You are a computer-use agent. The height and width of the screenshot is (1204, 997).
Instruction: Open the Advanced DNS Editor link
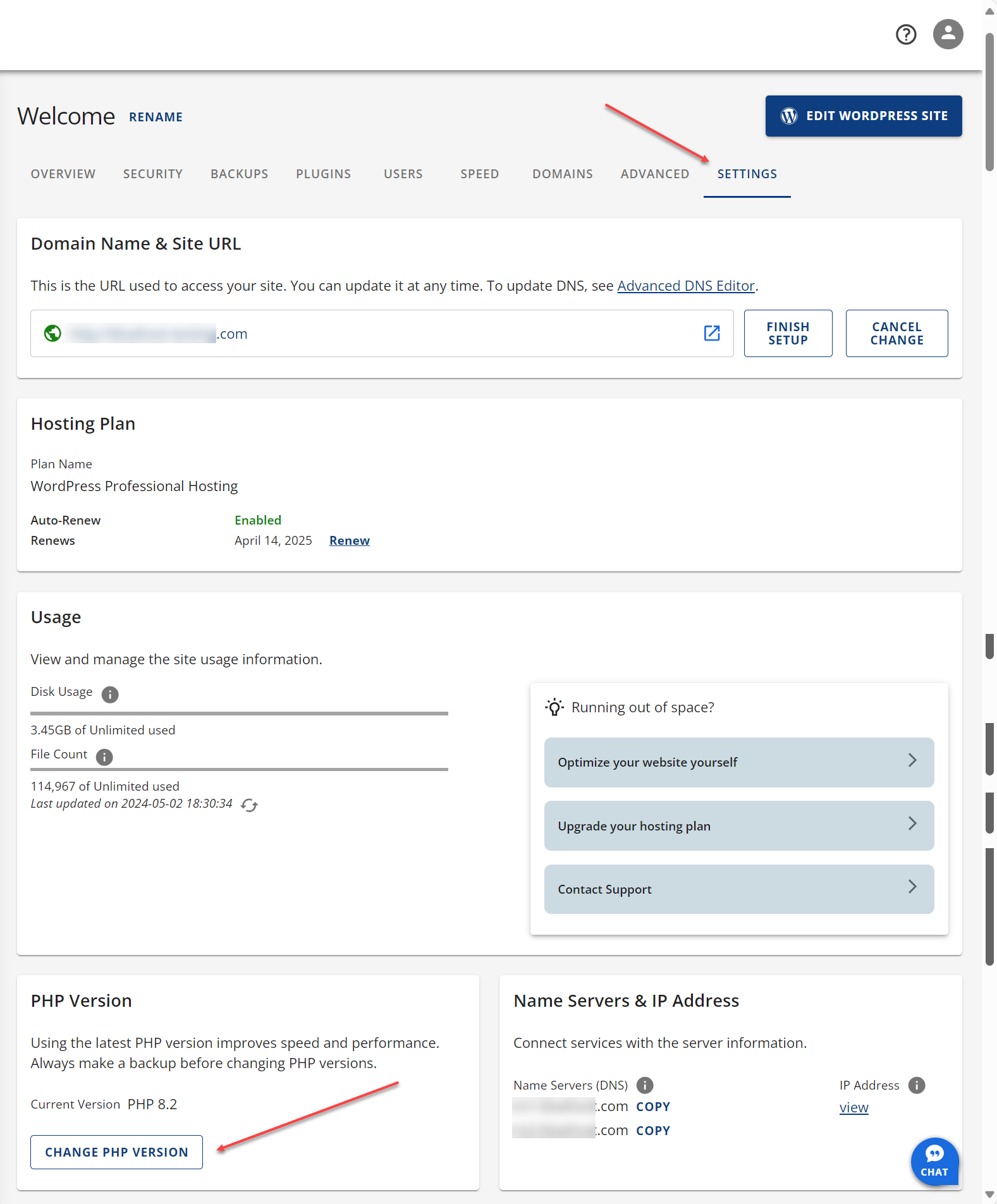[686, 286]
